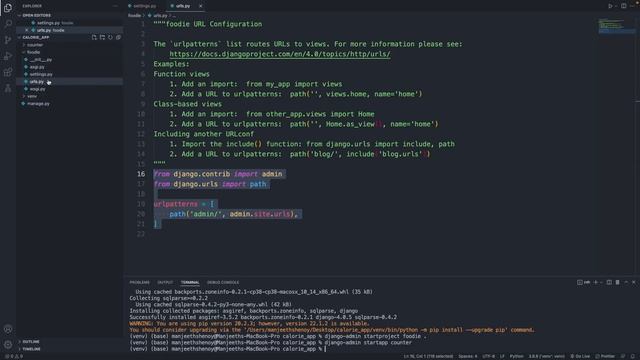The image size is (640, 360).
Task: Click the foodie breadcrumb above the editor
Action: 134,16
